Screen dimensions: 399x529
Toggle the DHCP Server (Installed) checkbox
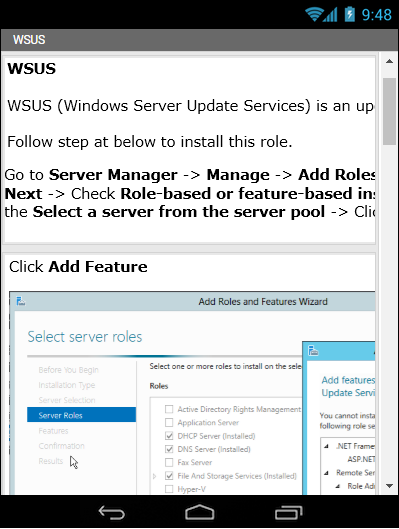point(169,436)
